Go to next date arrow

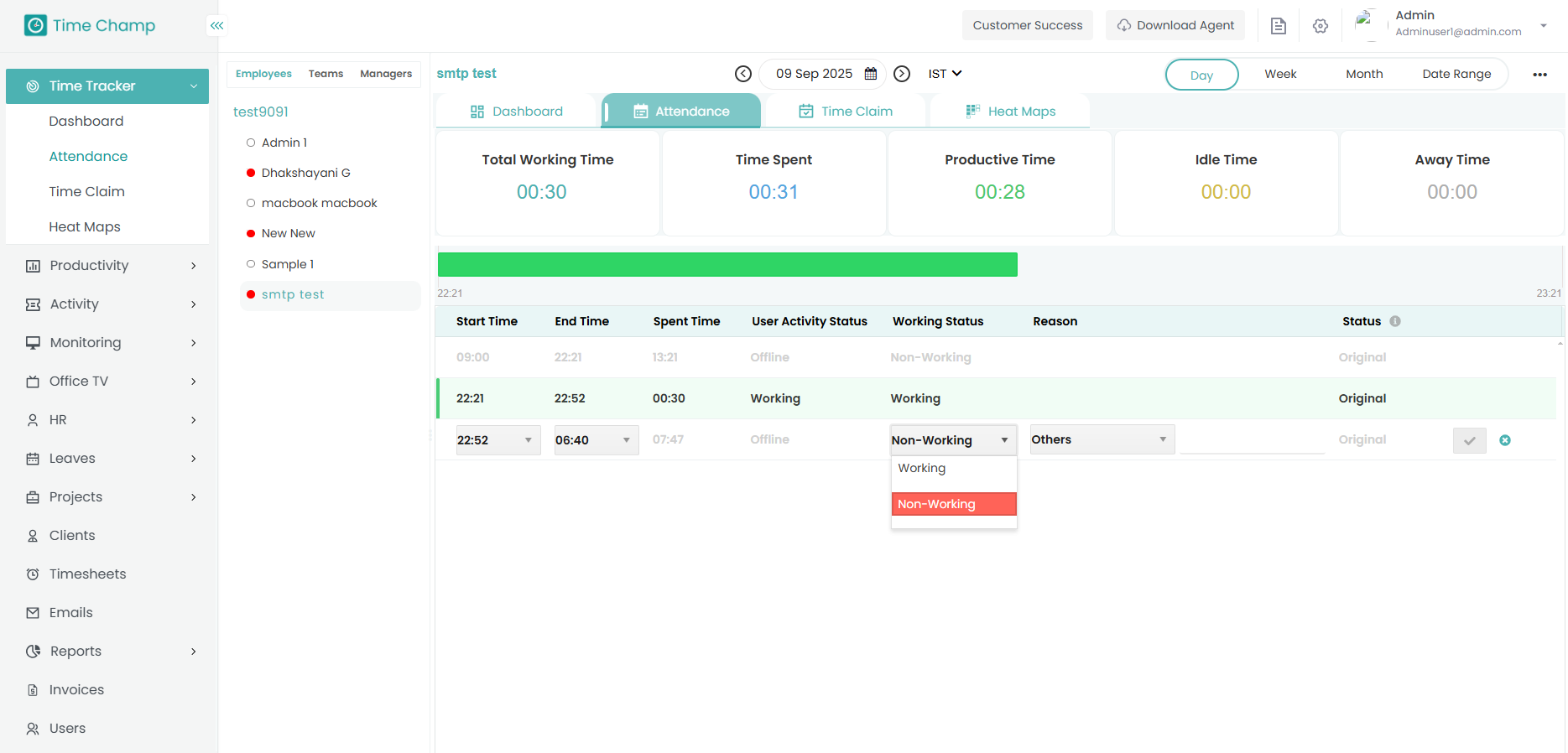point(902,74)
